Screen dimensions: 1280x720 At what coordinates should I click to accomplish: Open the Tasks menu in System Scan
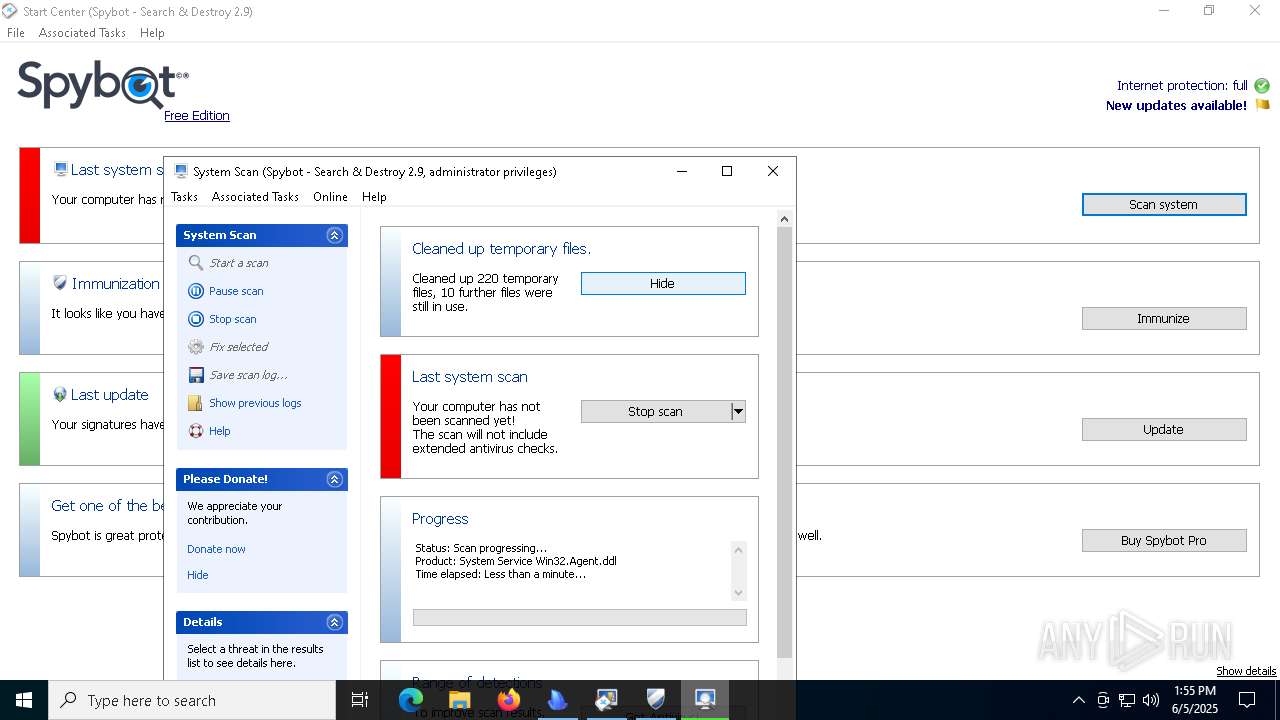point(184,197)
